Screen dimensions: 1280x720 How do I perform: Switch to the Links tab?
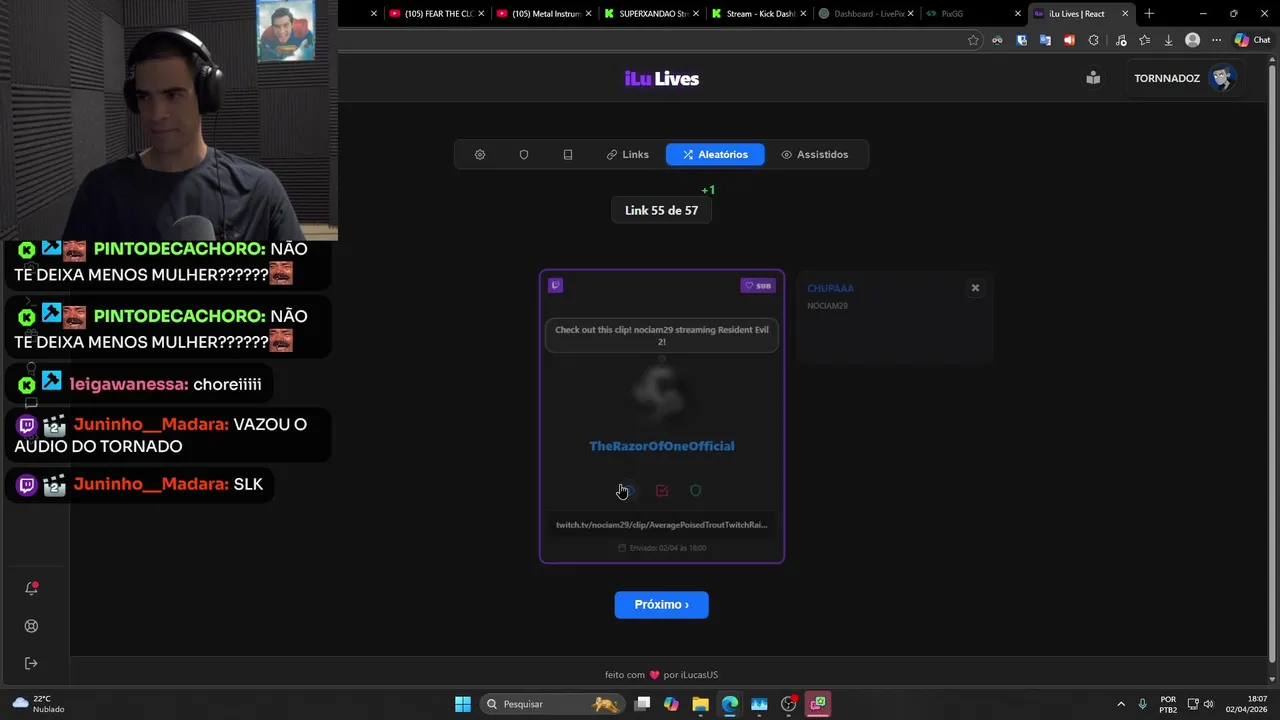[628, 155]
